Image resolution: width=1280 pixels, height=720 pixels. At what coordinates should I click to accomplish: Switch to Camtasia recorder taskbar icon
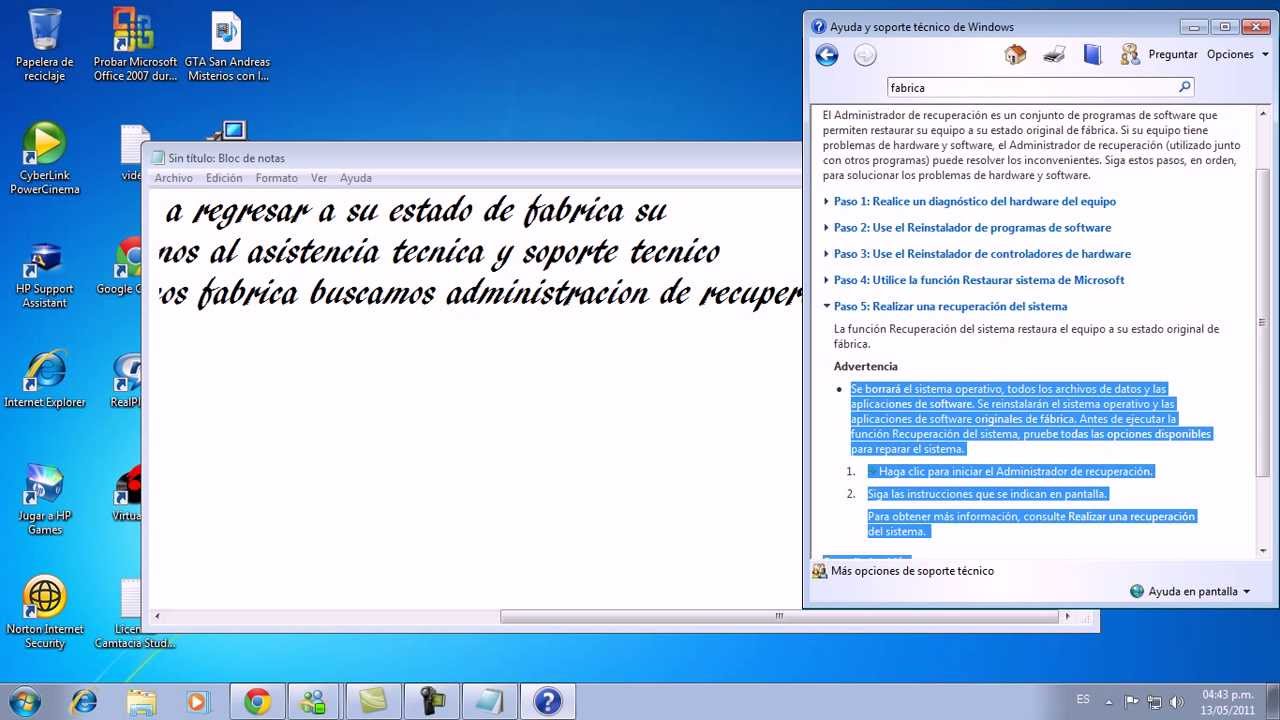431,702
